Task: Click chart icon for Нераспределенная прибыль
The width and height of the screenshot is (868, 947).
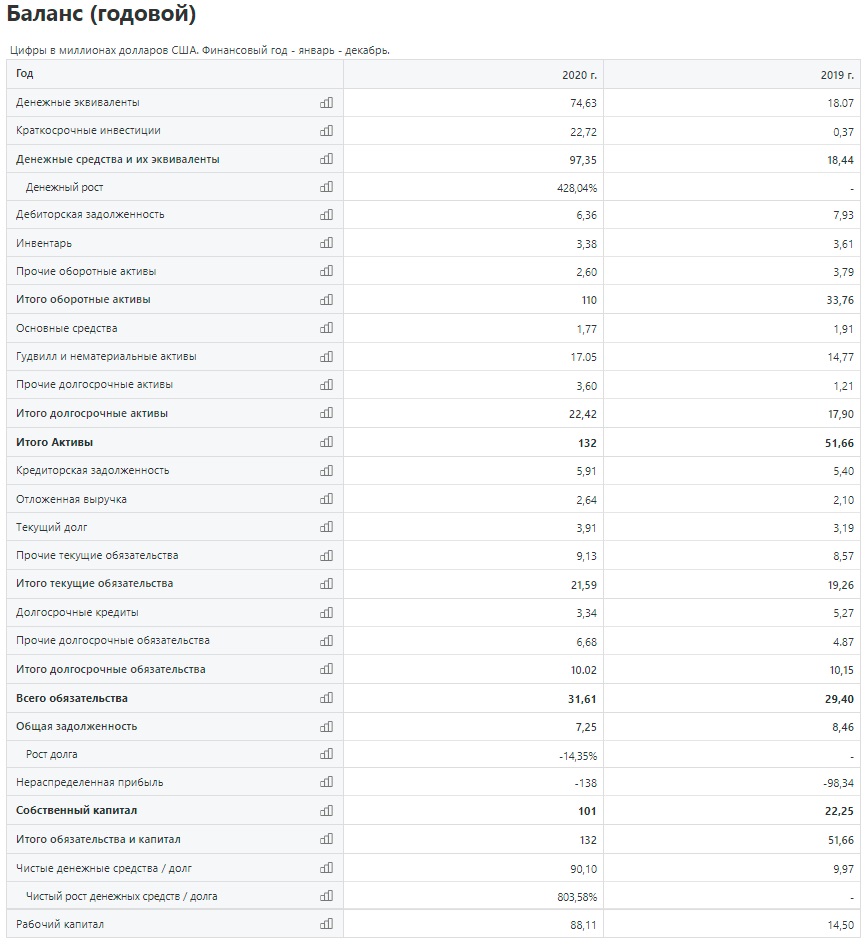Action: [326, 782]
